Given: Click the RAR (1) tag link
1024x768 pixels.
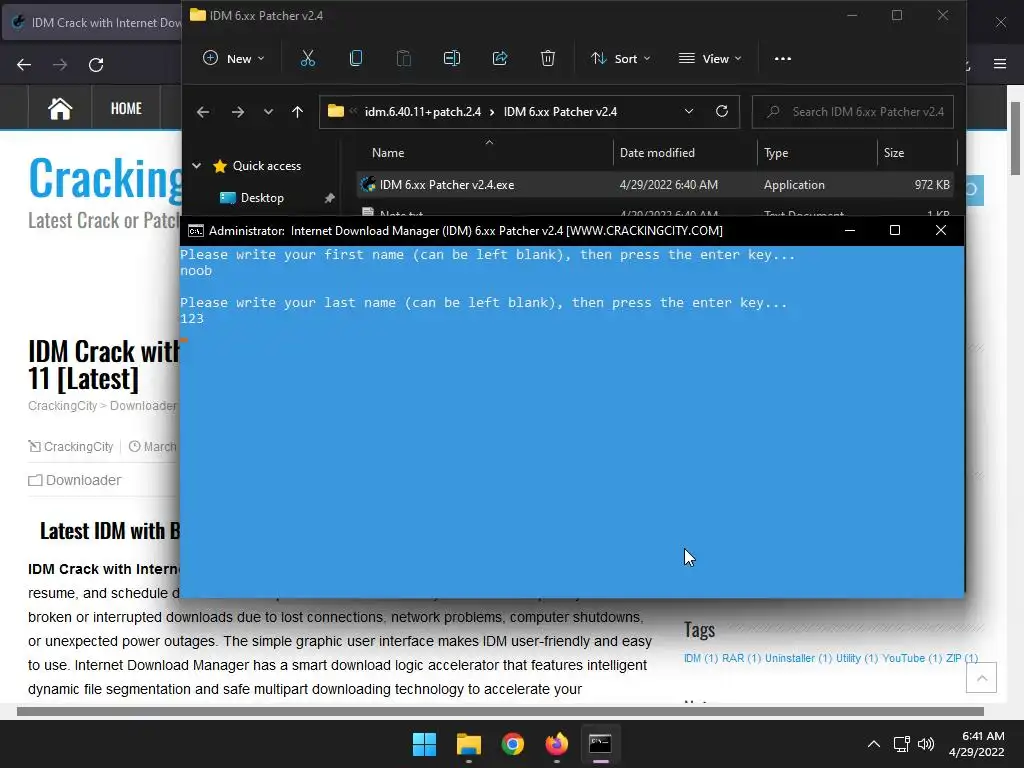Looking at the screenshot, I should pyautogui.click(x=741, y=658).
